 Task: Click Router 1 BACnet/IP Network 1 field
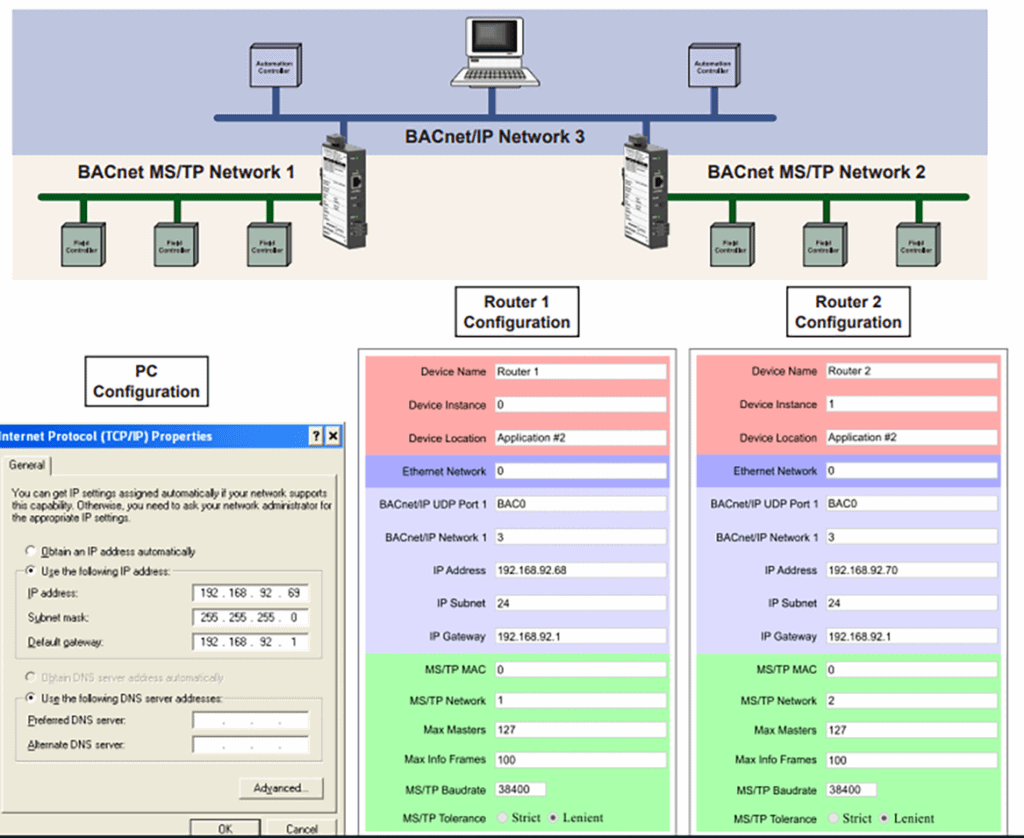pos(581,537)
